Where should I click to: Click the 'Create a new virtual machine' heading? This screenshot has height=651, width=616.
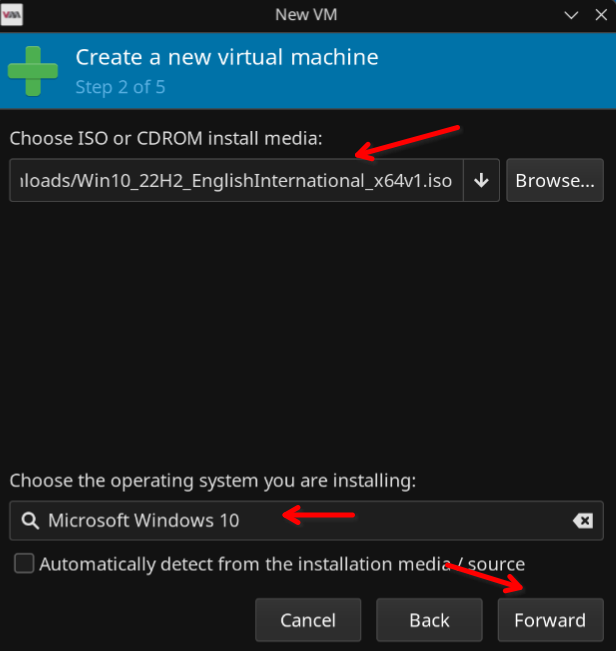coord(227,57)
